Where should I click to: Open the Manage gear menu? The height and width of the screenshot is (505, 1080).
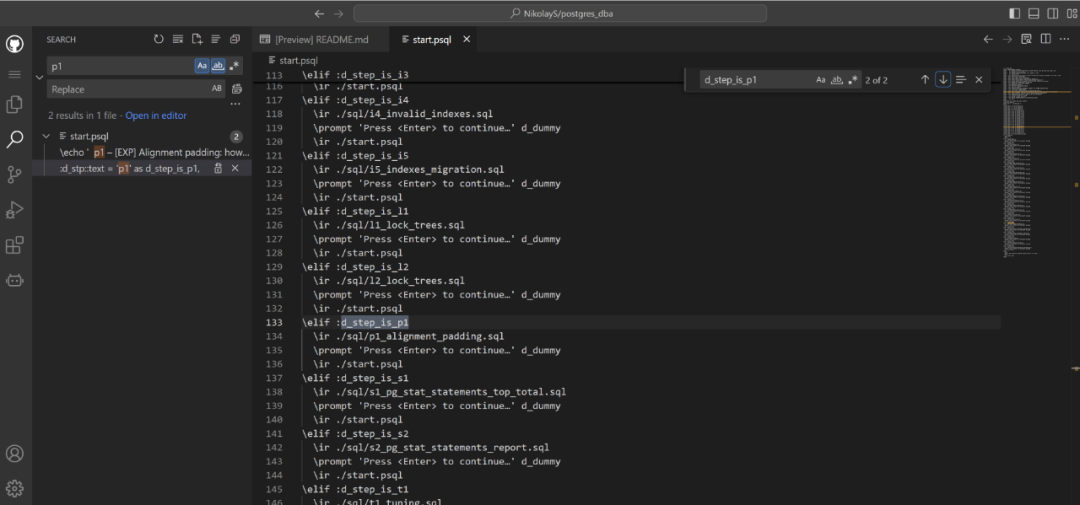[15, 488]
